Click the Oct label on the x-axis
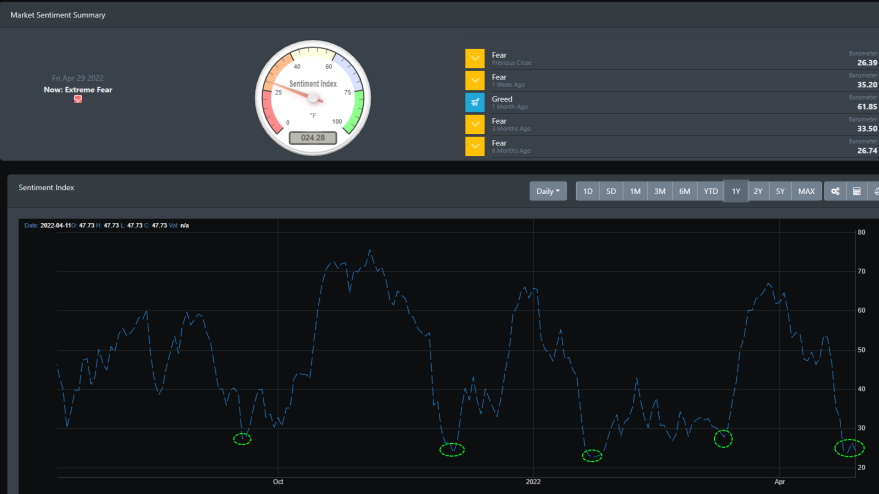Viewport: 879px width, 494px height. (278, 482)
